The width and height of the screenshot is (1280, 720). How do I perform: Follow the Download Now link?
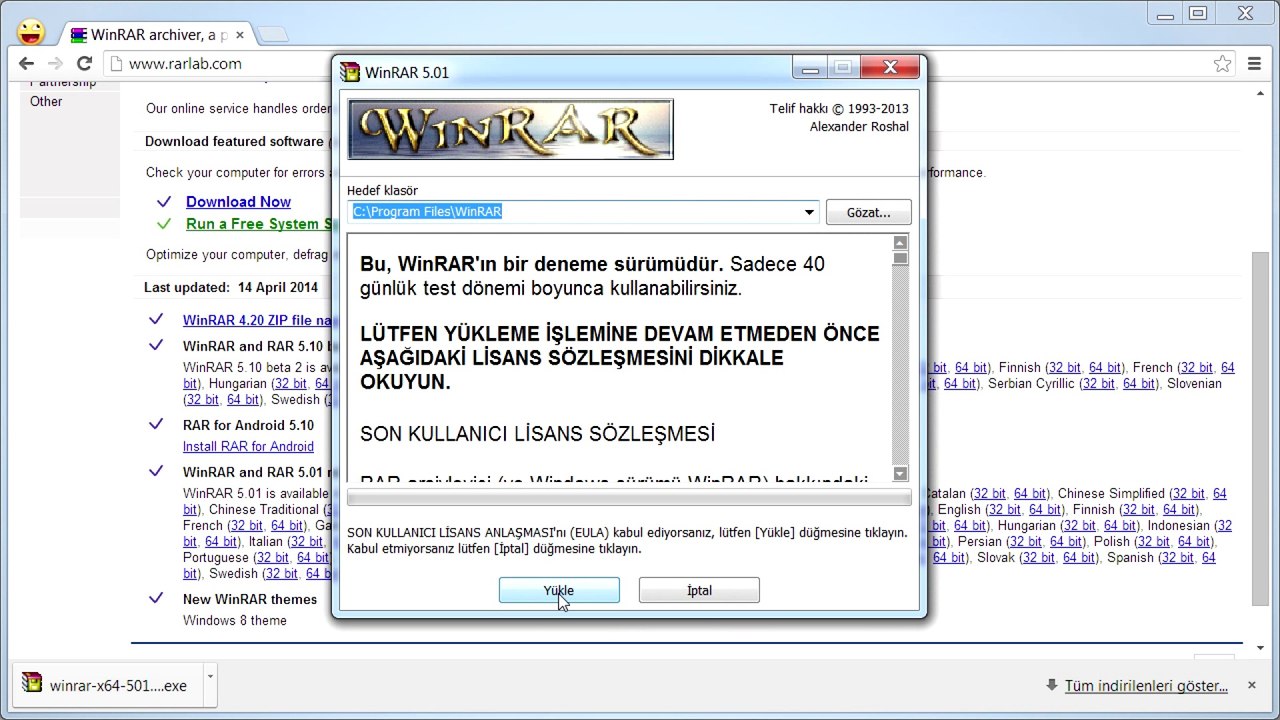(238, 202)
